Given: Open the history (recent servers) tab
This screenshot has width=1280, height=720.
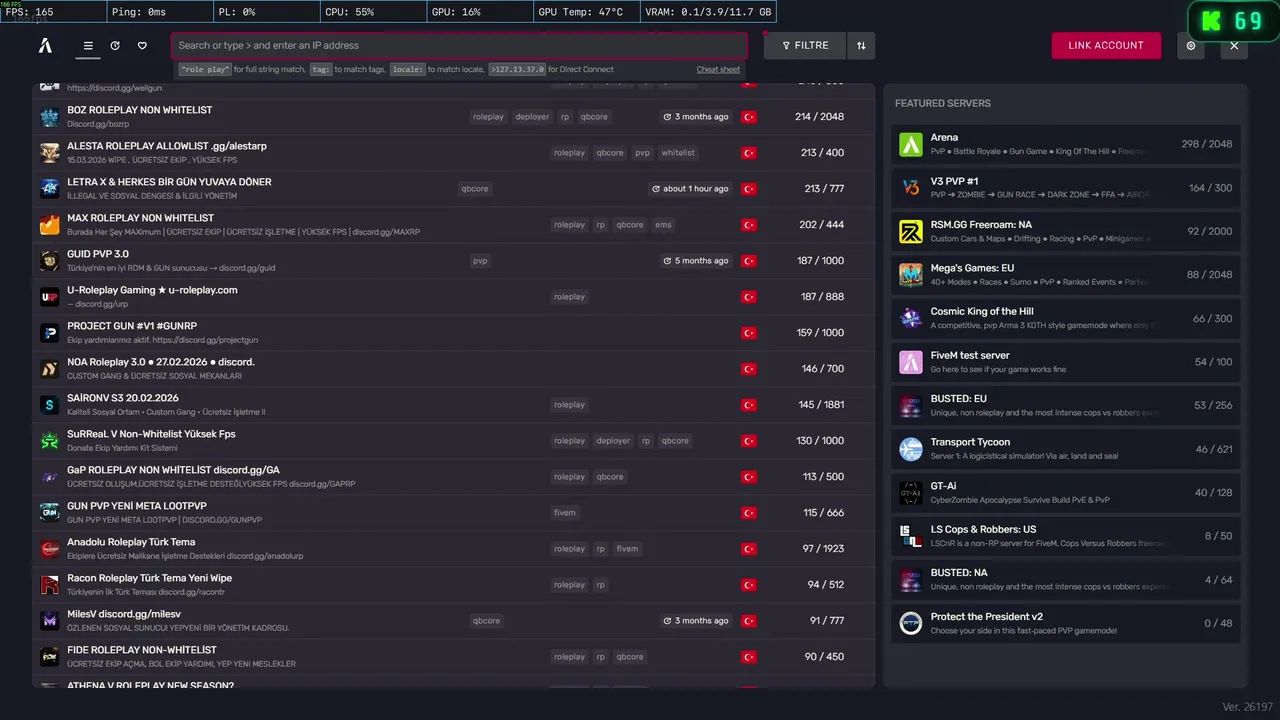Looking at the screenshot, I should (x=115, y=46).
